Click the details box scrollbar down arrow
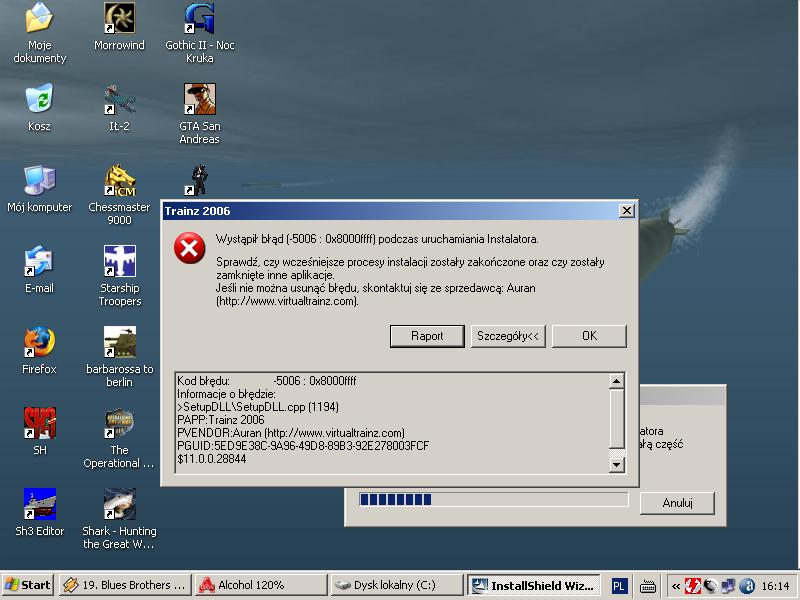The width and height of the screenshot is (800, 600). (x=616, y=464)
